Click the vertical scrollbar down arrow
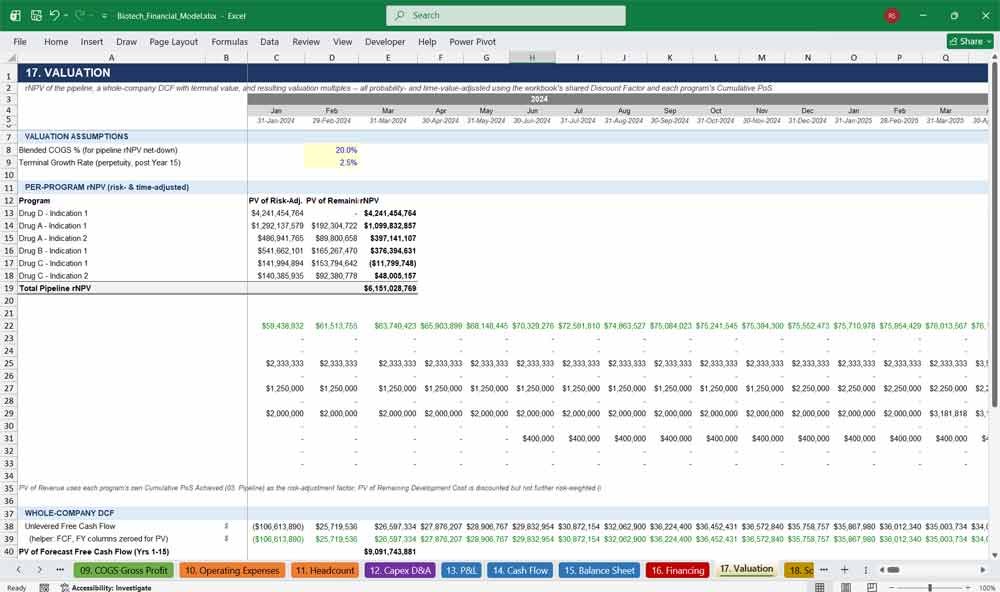The image size is (1000, 592). (994, 556)
